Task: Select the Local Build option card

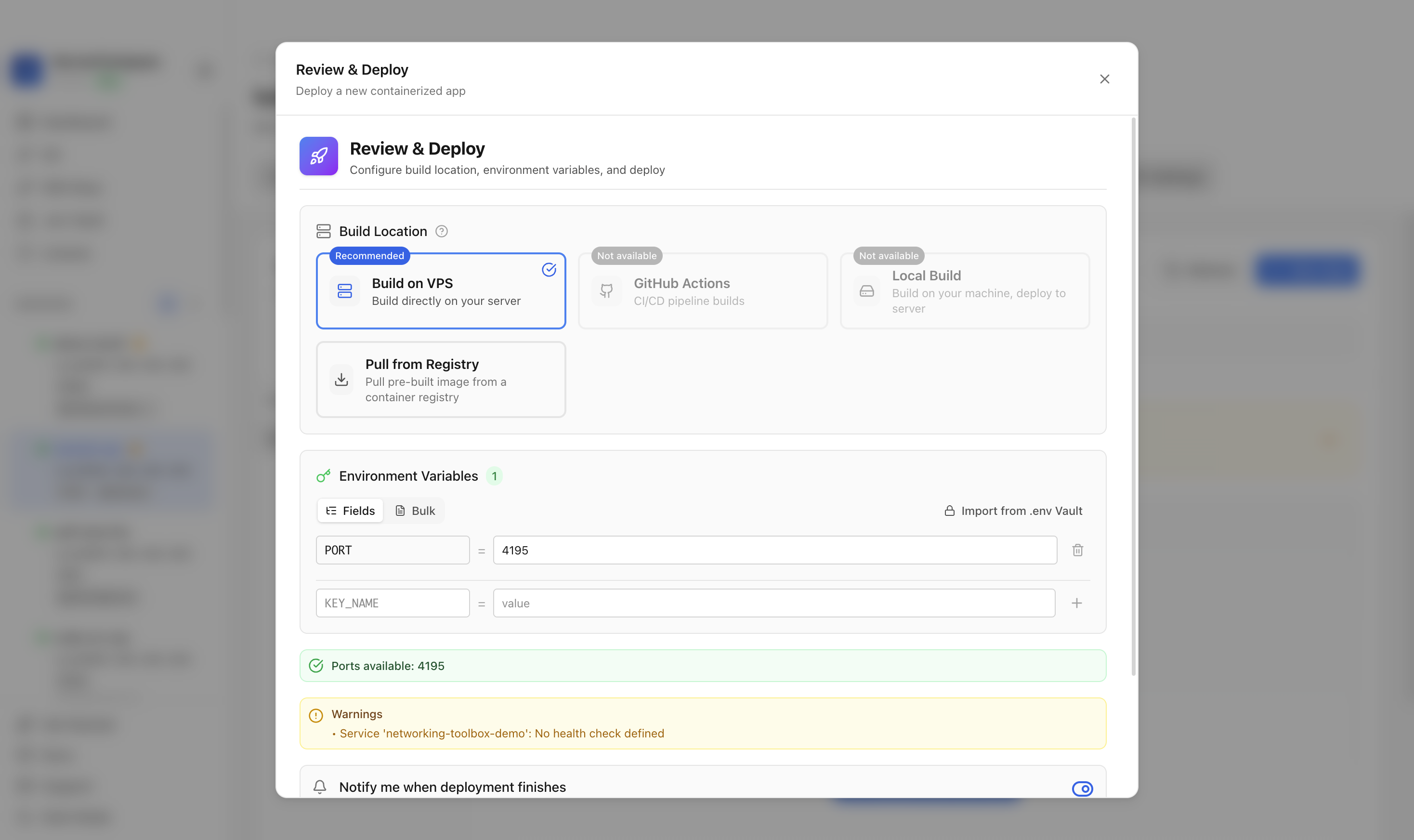Action: tap(965, 291)
